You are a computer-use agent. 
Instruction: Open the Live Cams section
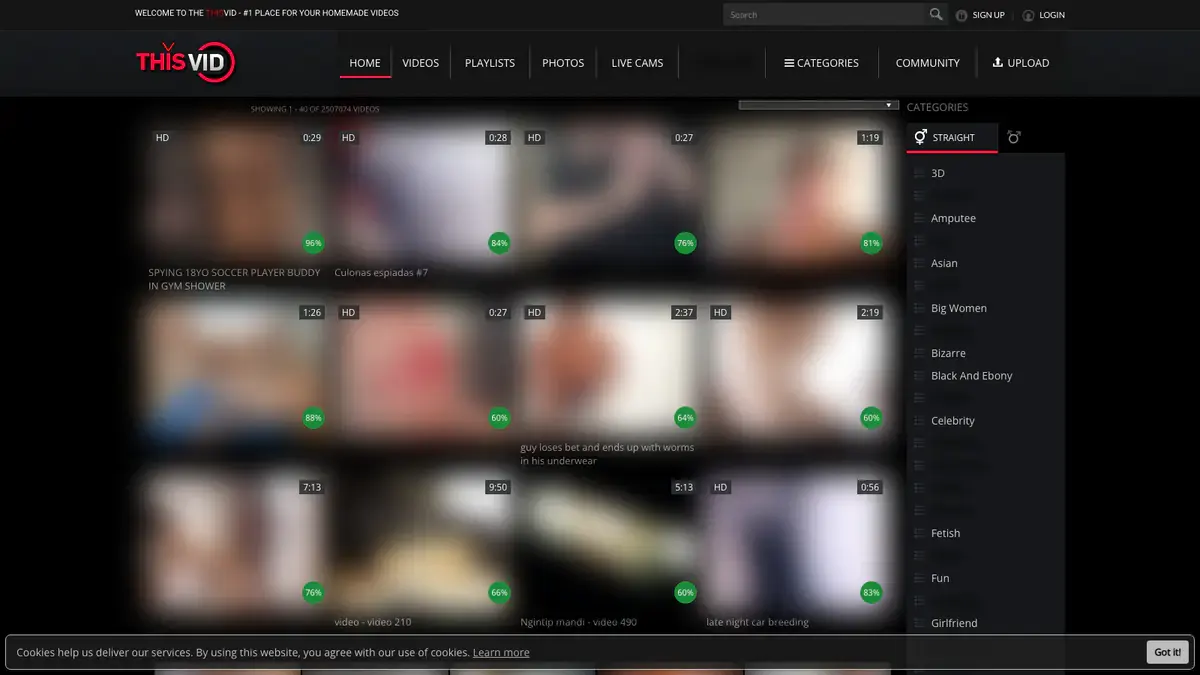(637, 63)
